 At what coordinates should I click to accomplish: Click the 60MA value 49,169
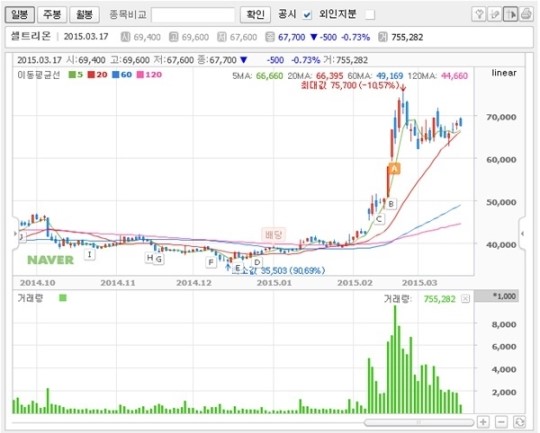[389, 76]
